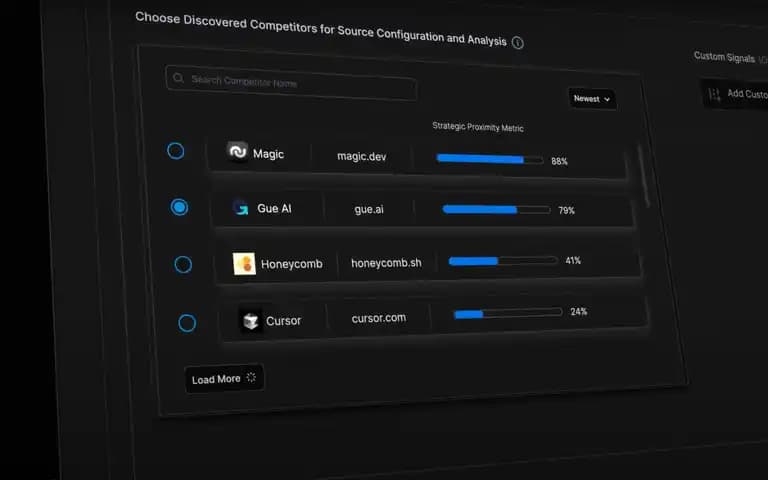This screenshot has height=480, width=768.
Task: Click the Load More button
Action: (225, 379)
